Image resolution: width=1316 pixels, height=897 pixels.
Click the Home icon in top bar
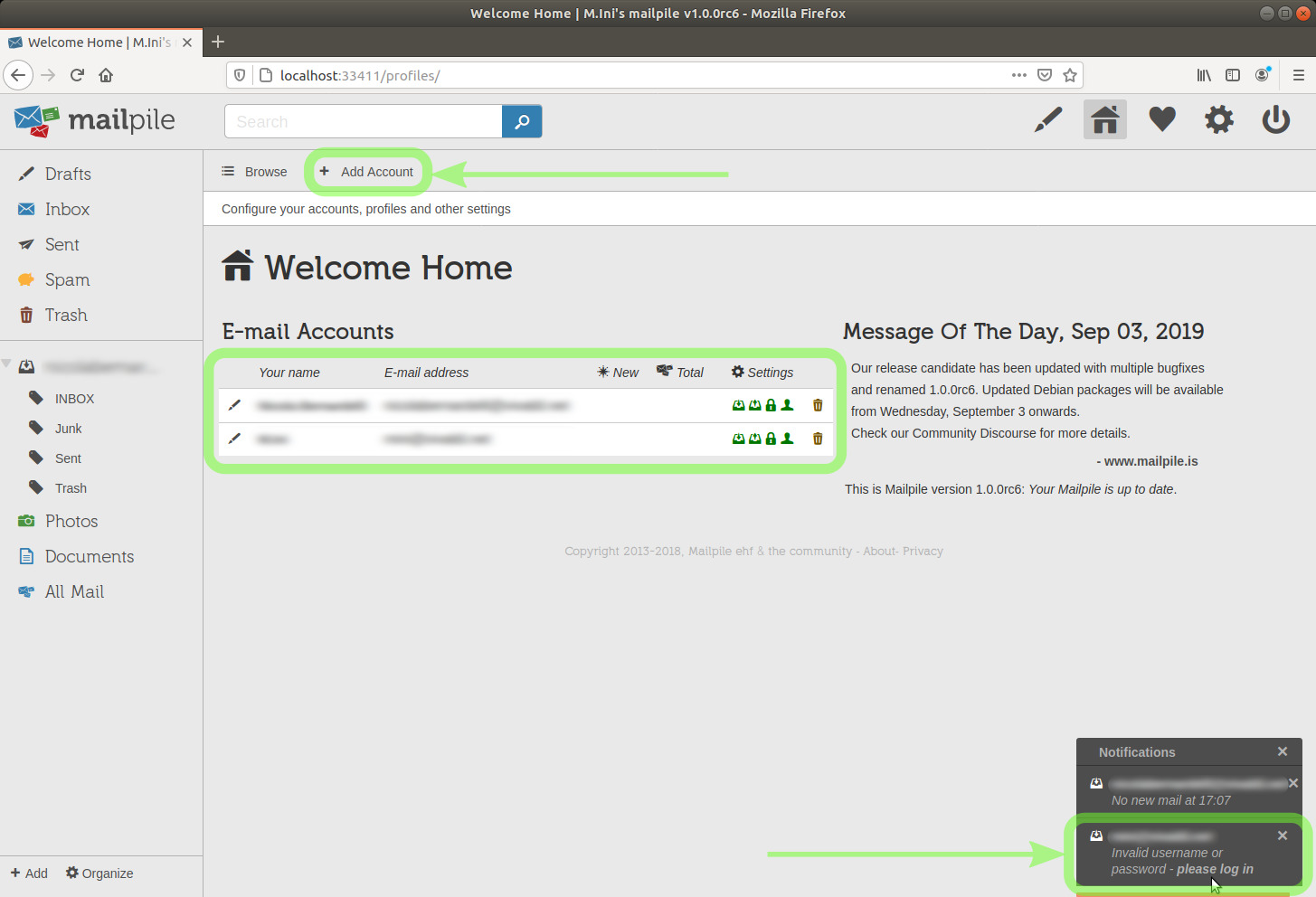click(1105, 119)
